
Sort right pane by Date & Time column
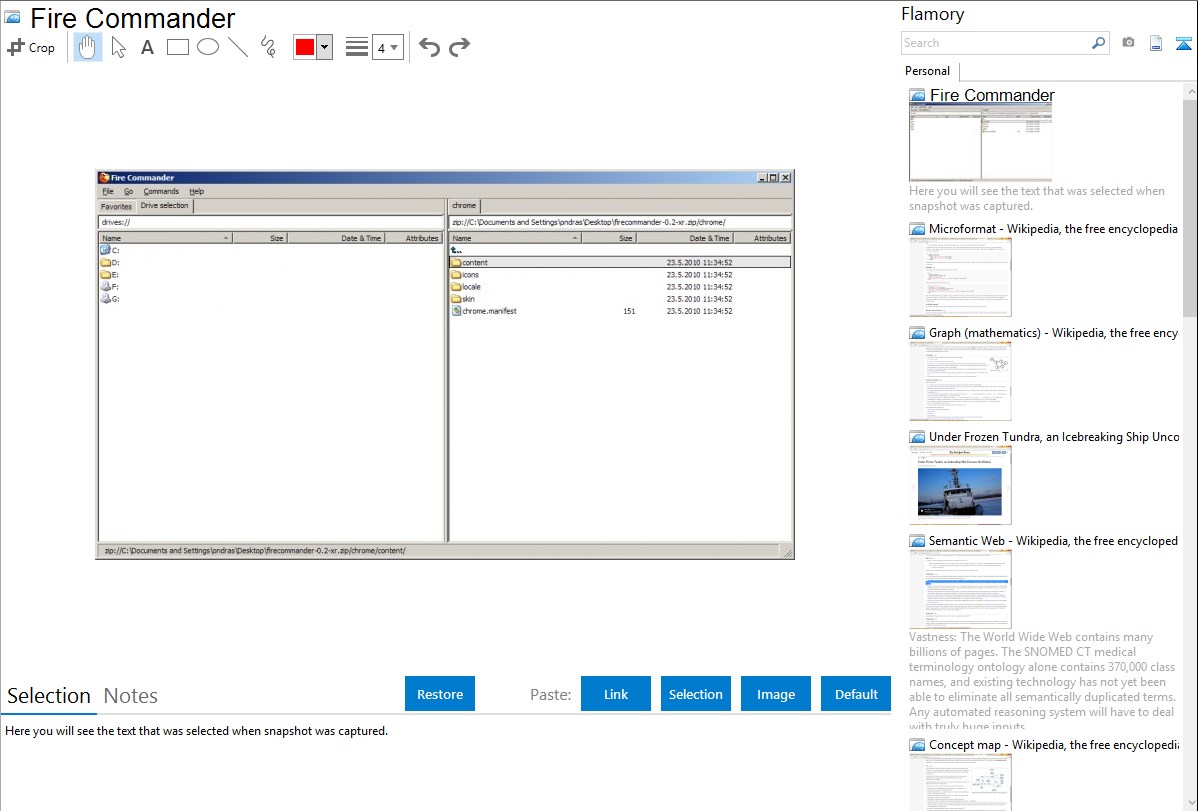685,238
